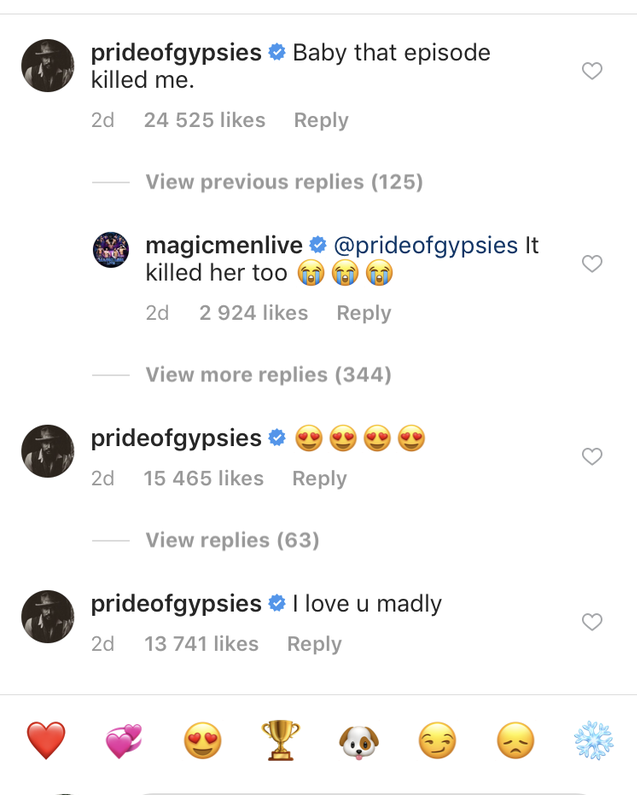Viewport: 637px width, 795px height.
Task: Tap the red heart quick emoji
Action: (46, 741)
